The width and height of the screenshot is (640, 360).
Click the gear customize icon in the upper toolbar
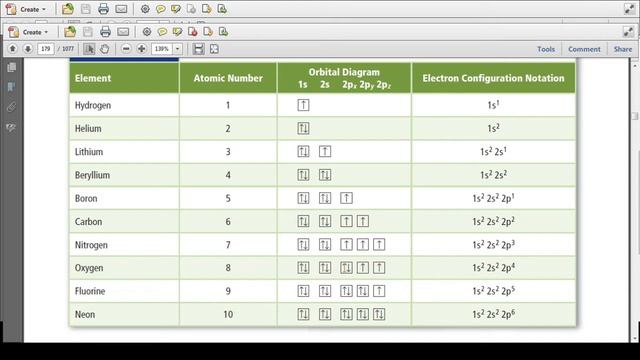coord(145,9)
